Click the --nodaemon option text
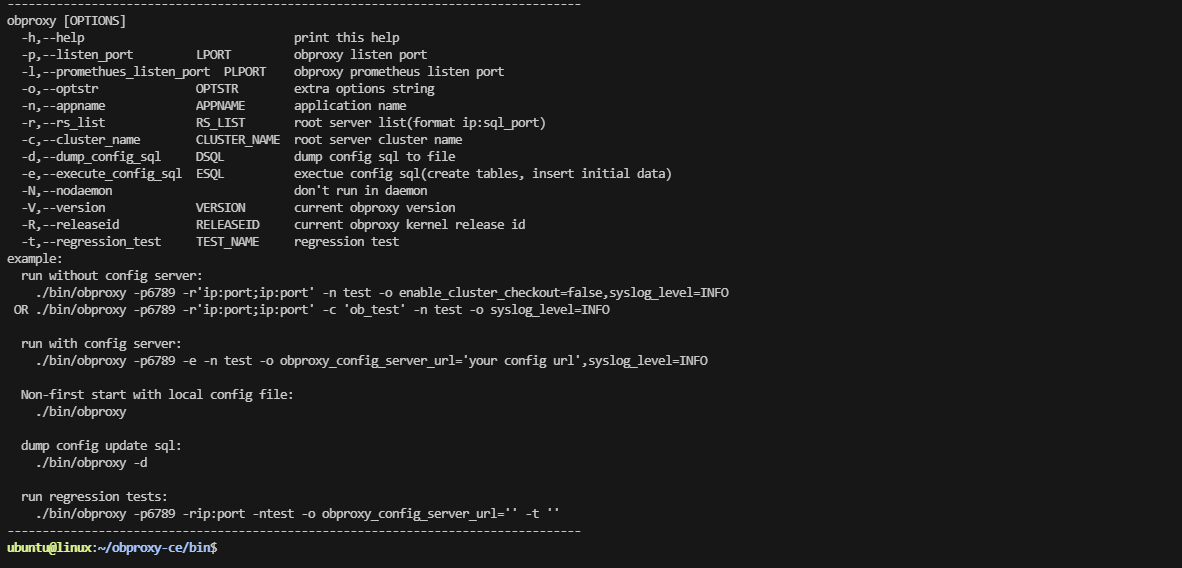Viewport: 1182px width, 568px height. [74, 191]
